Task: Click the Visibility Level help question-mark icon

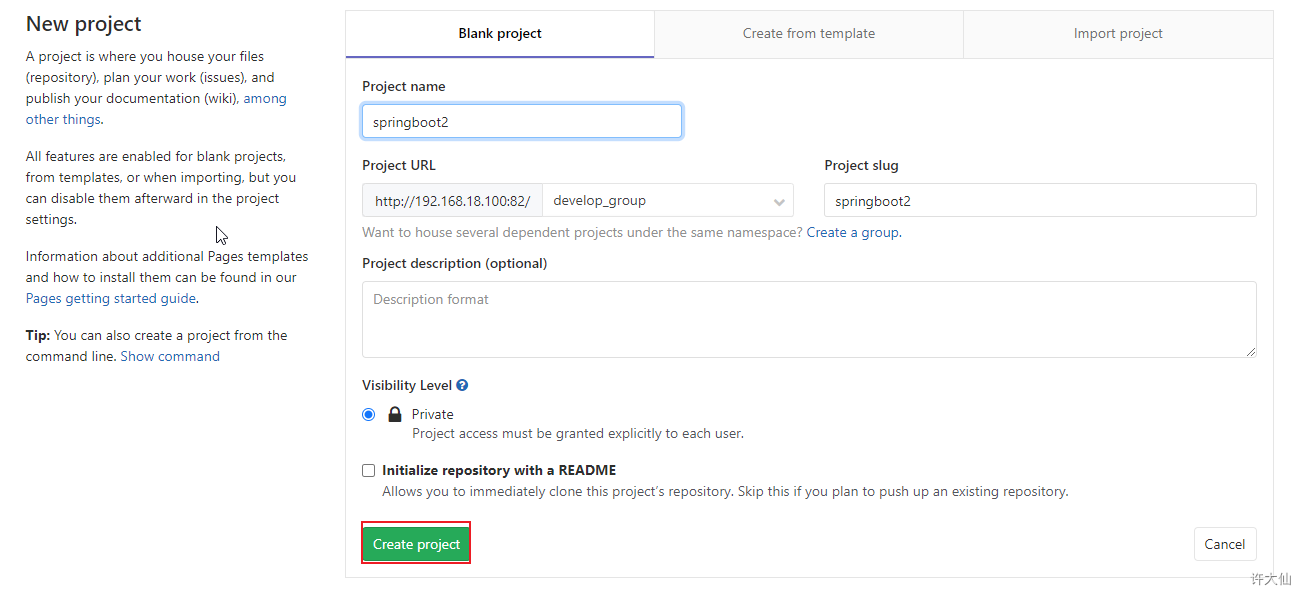Action: tap(462, 385)
